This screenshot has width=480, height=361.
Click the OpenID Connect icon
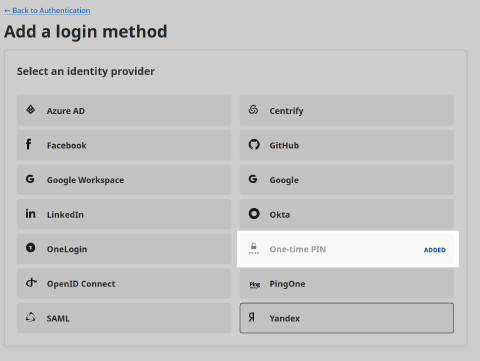31,283
